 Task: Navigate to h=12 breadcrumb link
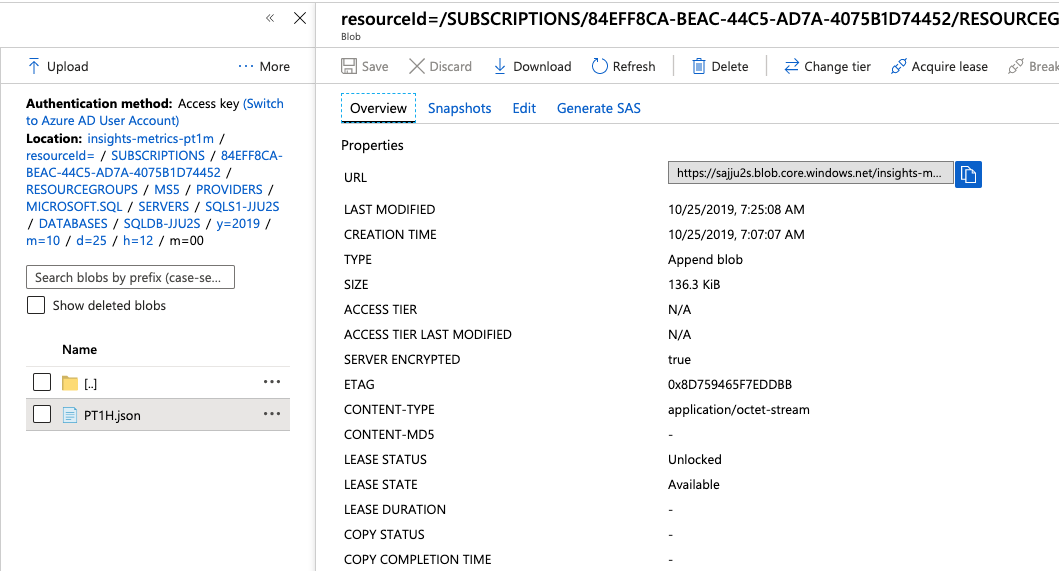point(138,241)
